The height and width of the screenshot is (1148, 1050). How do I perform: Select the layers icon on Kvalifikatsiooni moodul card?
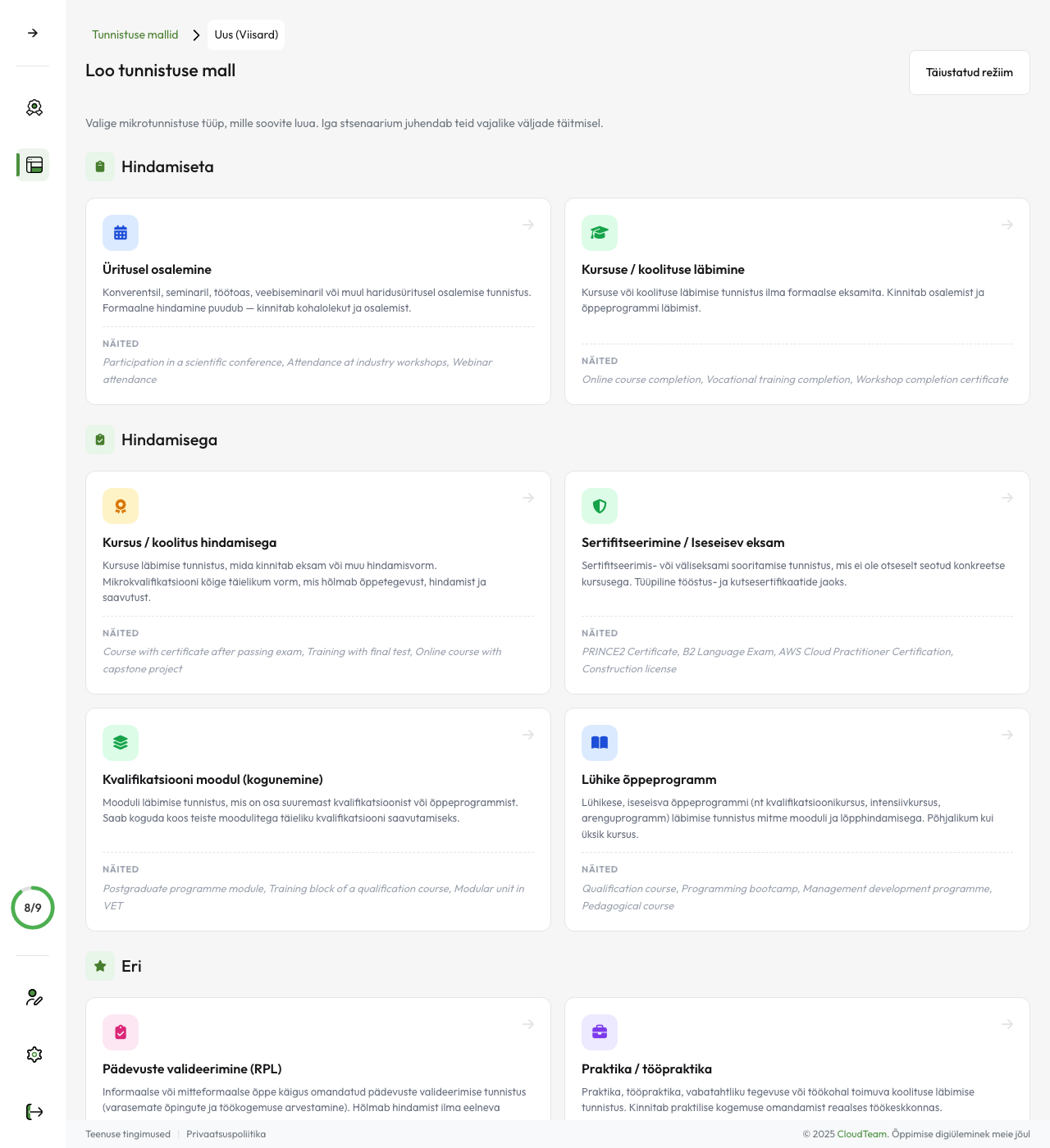tap(121, 743)
